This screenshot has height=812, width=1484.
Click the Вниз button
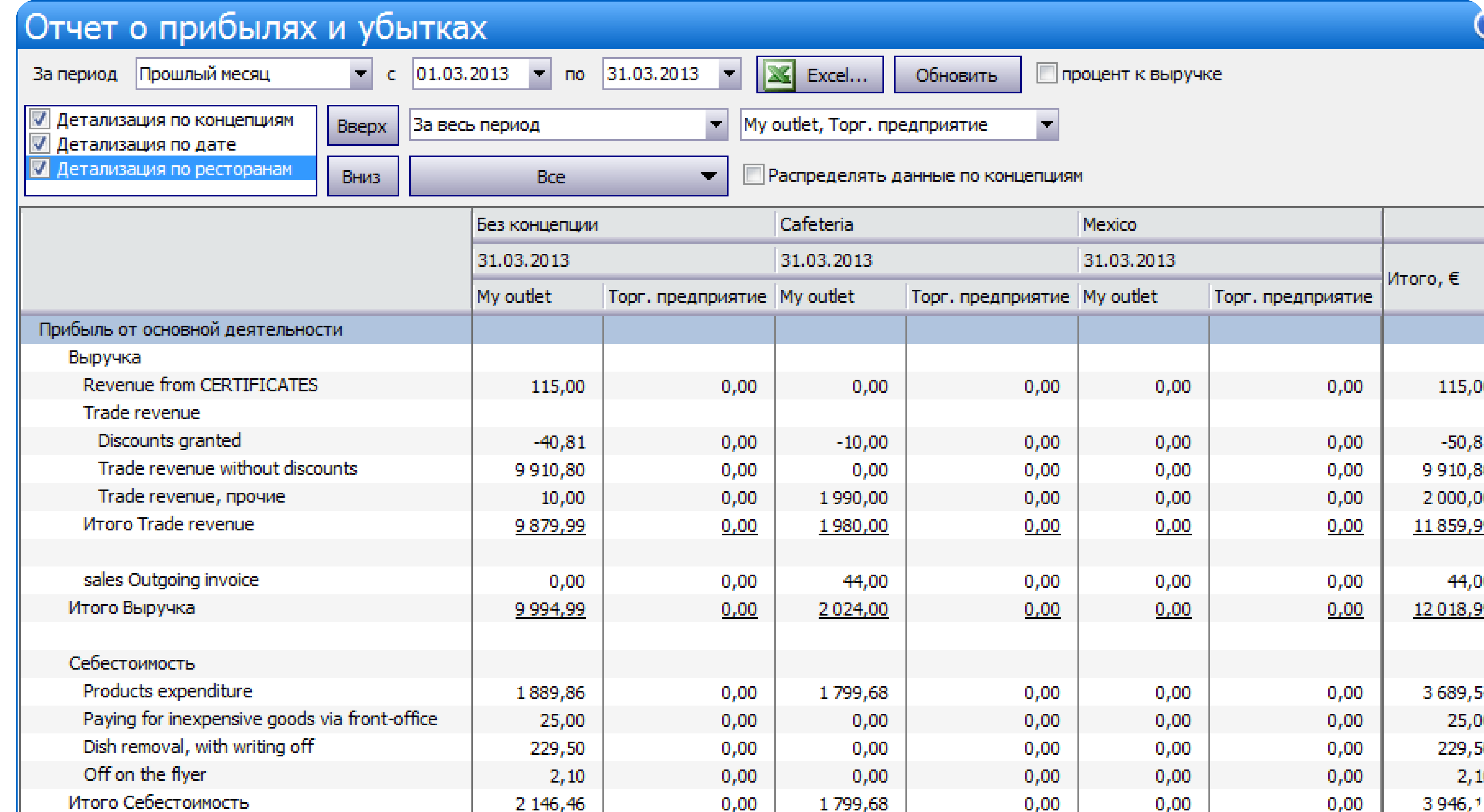(x=362, y=176)
